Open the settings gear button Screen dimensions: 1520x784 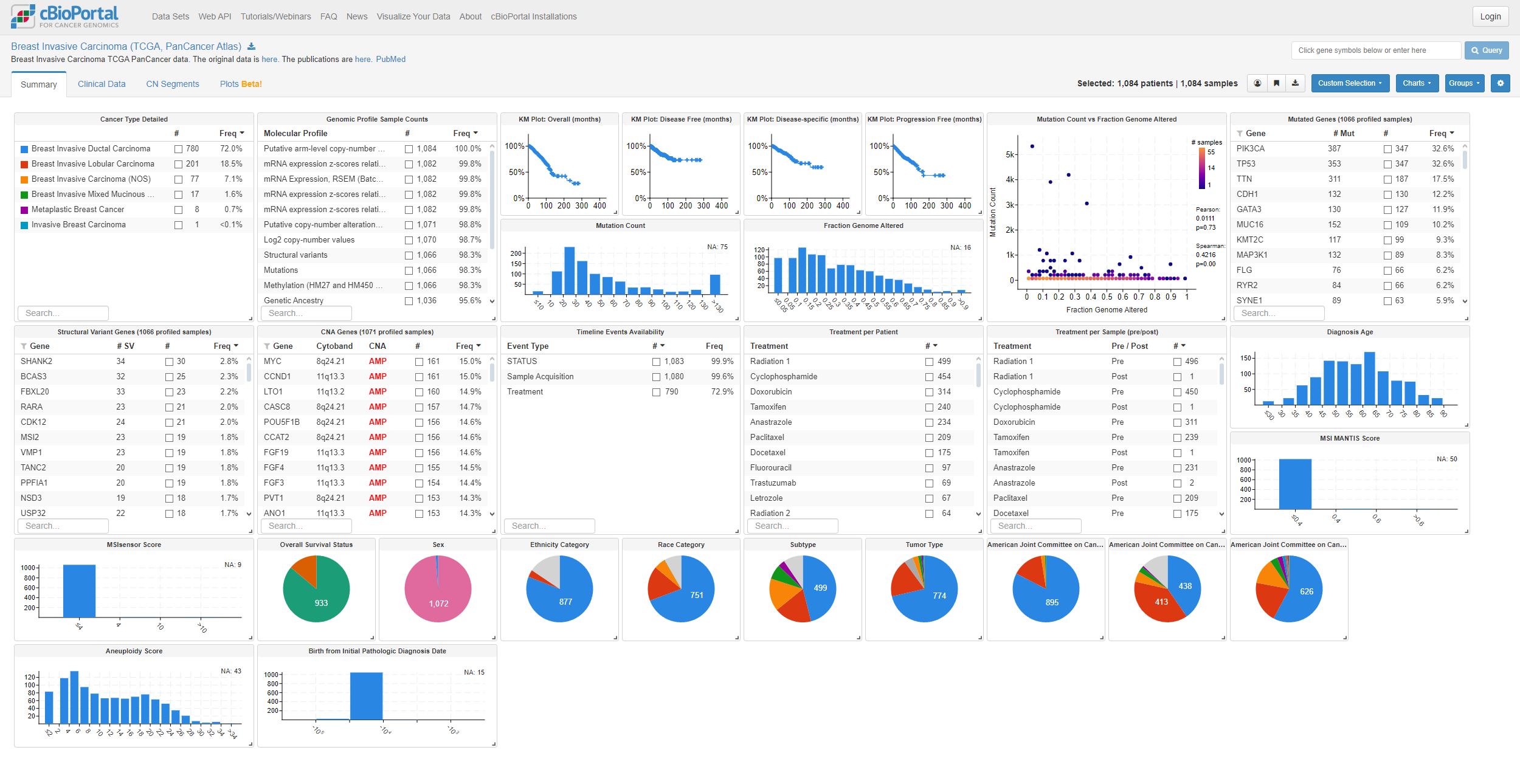tap(1500, 83)
